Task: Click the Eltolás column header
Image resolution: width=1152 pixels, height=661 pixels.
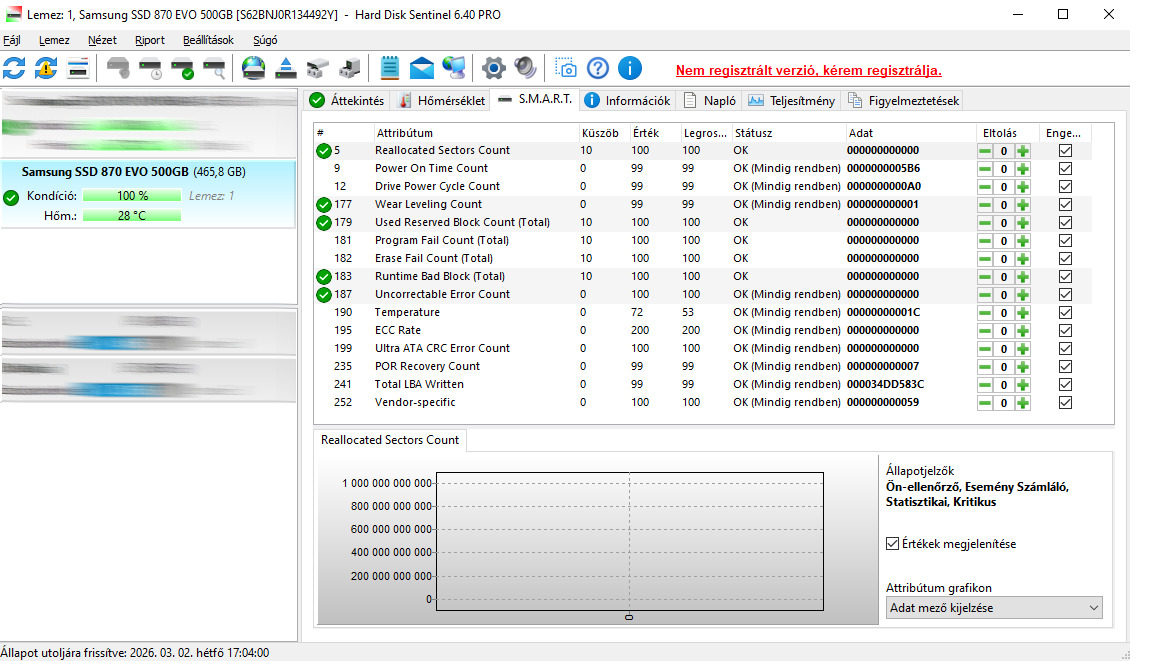Action: coord(1008,133)
